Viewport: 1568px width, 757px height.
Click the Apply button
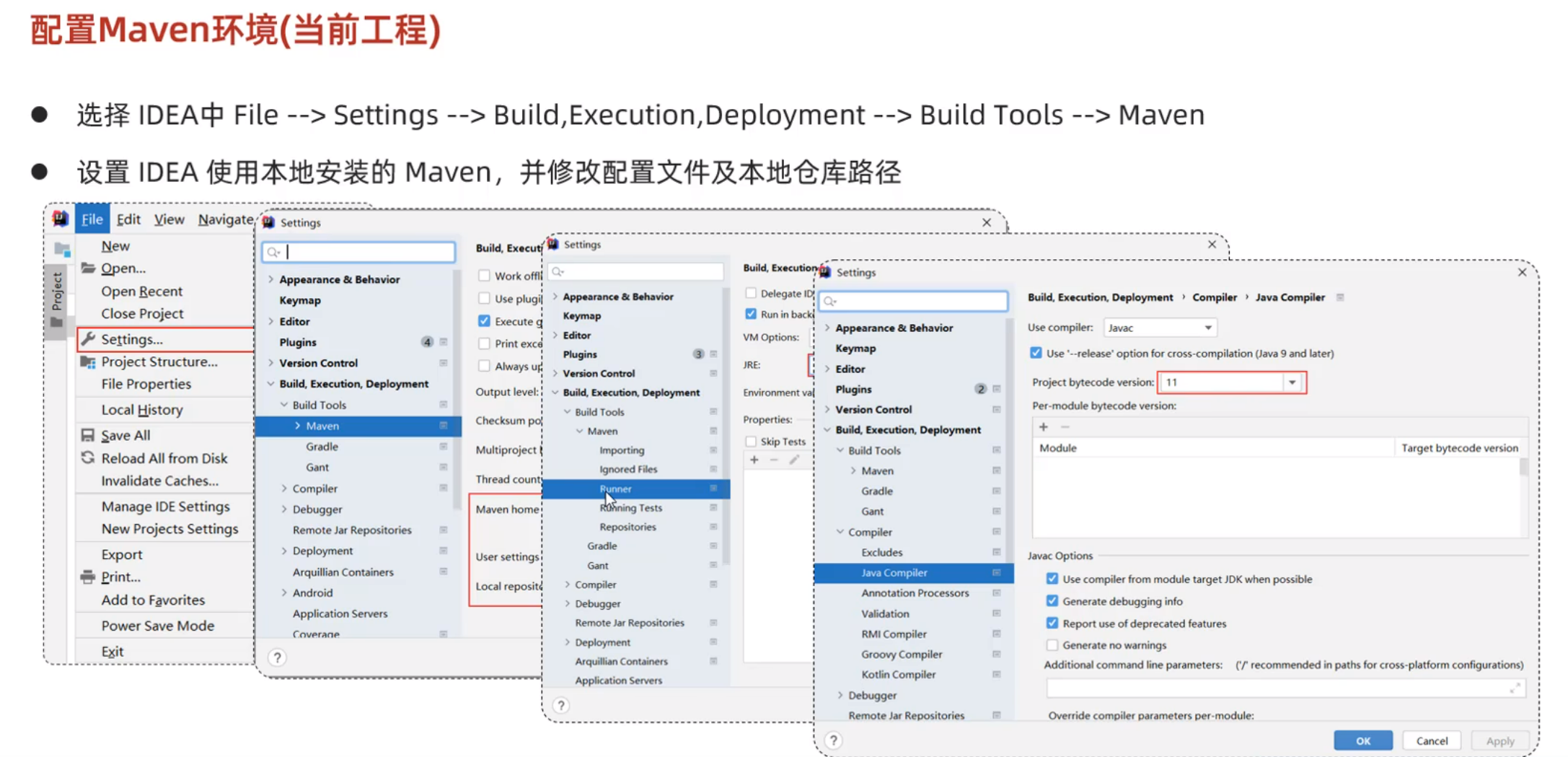click(1500, 740)
